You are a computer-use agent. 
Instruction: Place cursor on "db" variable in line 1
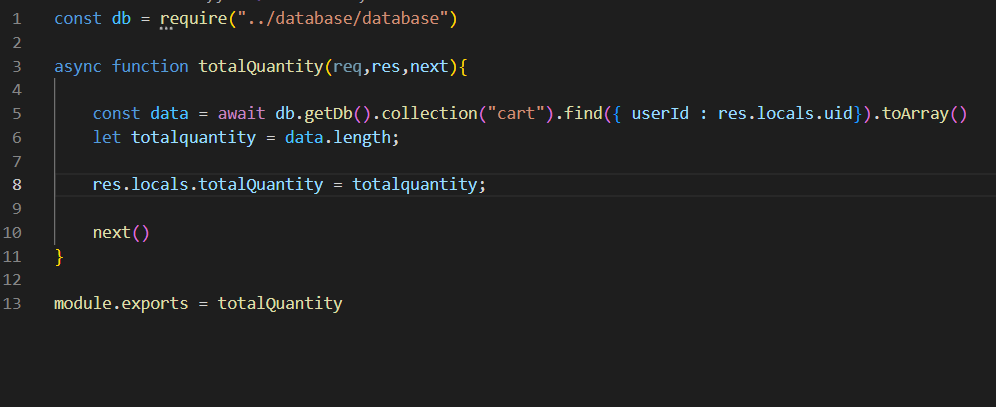click(121, 19)
